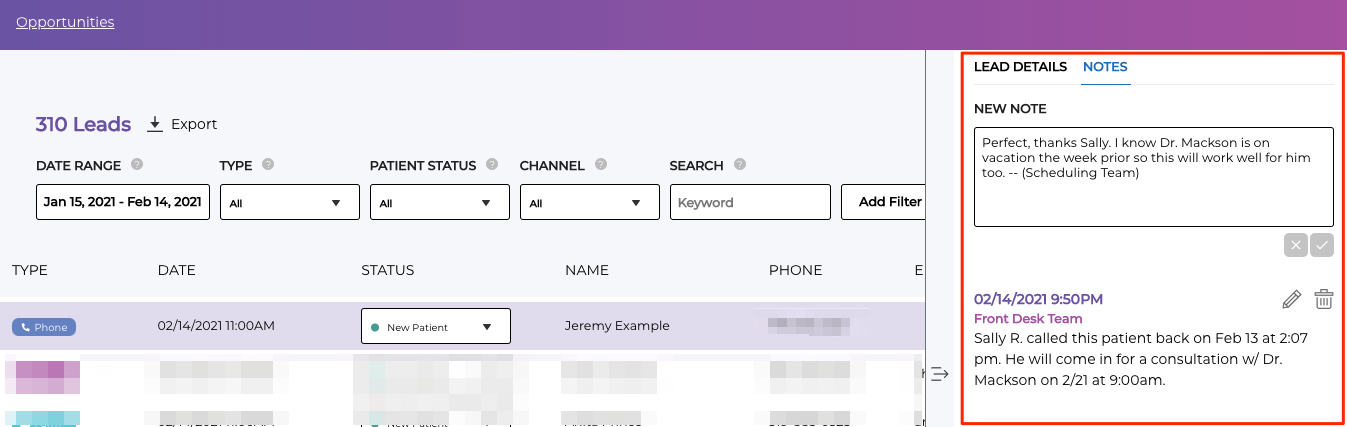Viewport: 1347px width, 427px height.
Task: Collapse side panel with arrow icon
Action: point(939,374)
